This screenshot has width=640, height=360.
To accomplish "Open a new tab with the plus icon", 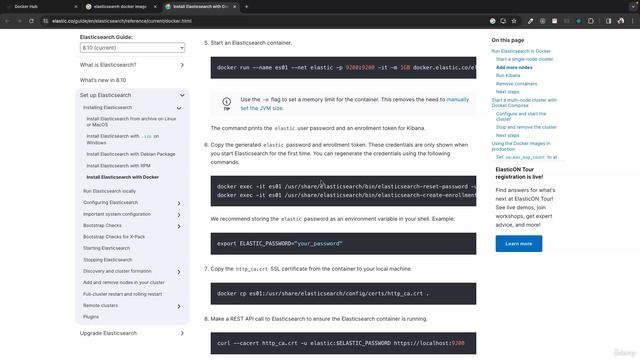I will 246,7.
